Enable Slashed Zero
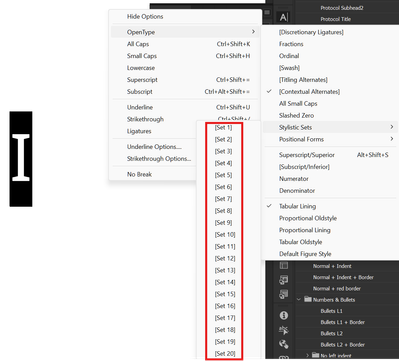Viewport: 399px width, 361px height. click(296, 116)
